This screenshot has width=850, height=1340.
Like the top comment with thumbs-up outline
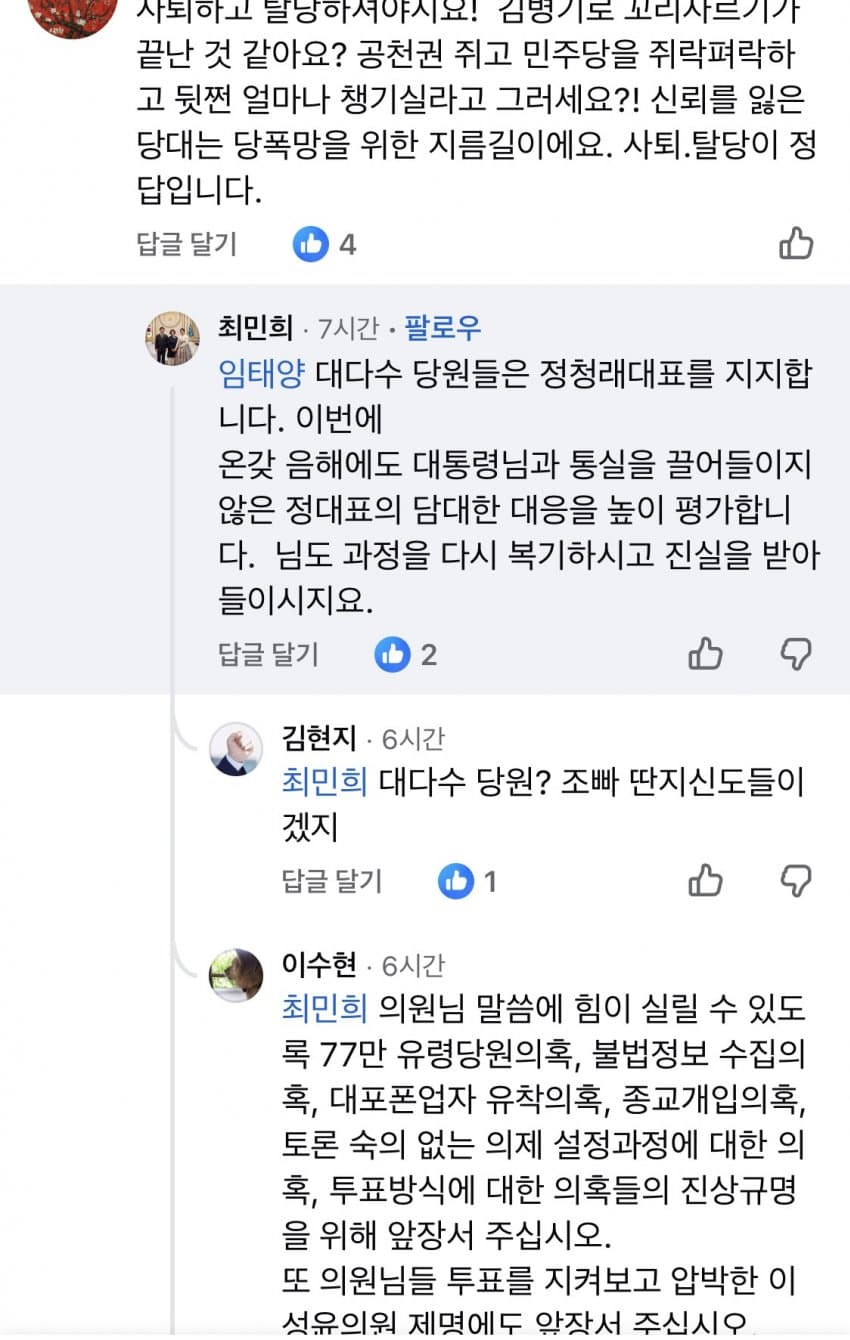pyautogui.click(x=796, y=243)
